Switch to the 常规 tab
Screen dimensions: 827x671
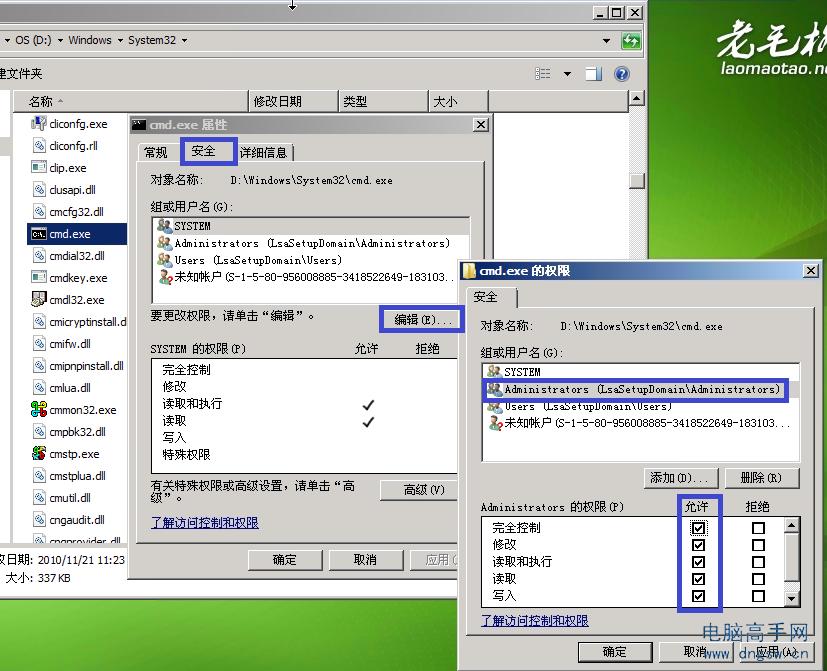coord(155,150)
